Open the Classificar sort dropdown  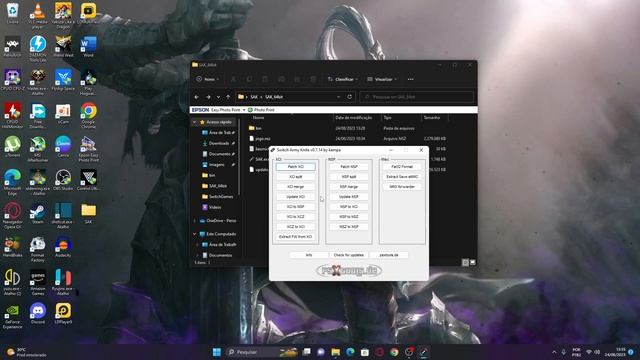[x=342, y=79]
